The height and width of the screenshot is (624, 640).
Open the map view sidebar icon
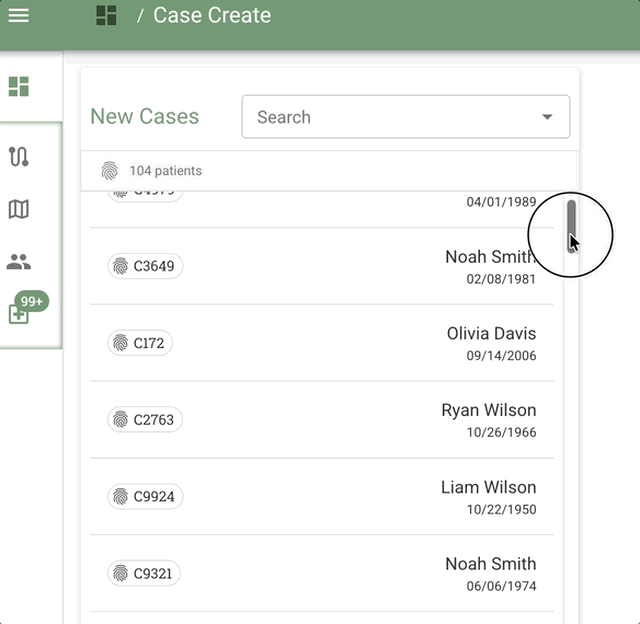18,209
